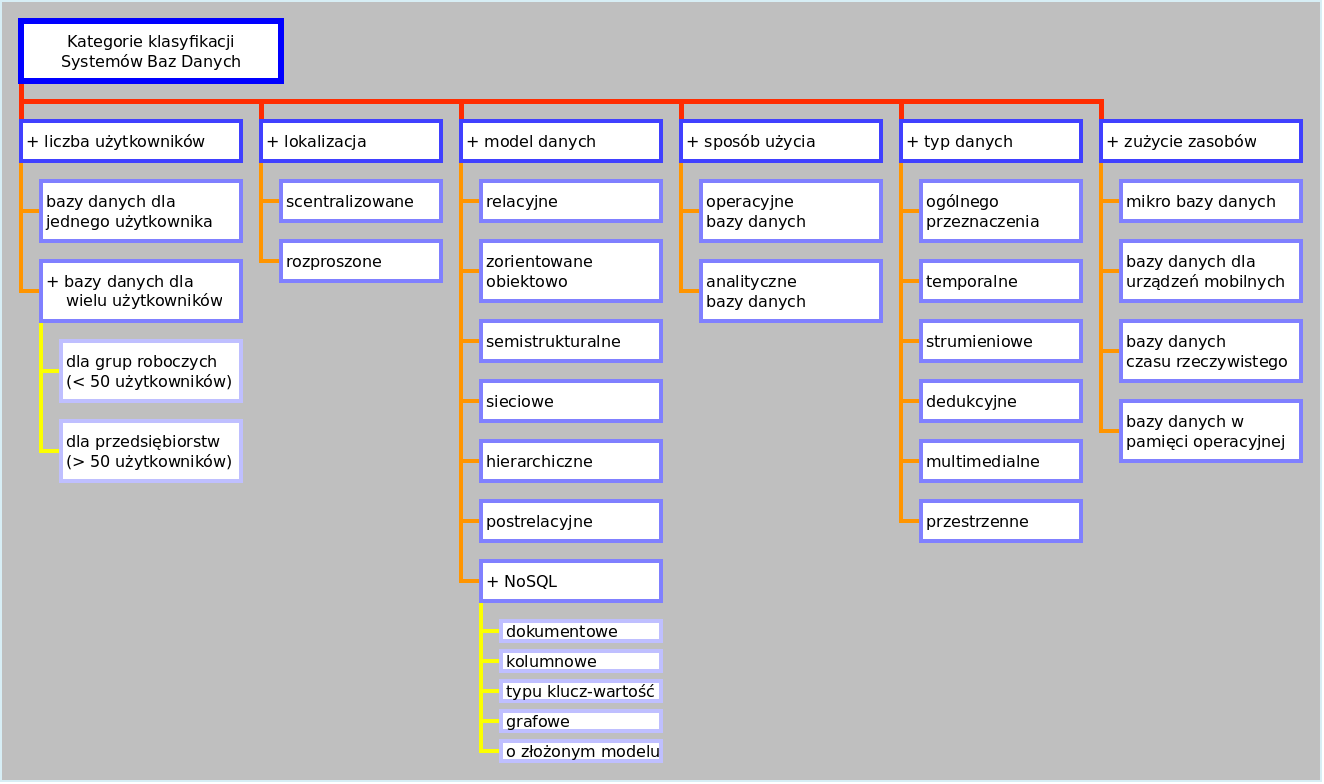Select 'dla grup roboczych (< 50 użytkowników)'

click(x=151, y=371)
